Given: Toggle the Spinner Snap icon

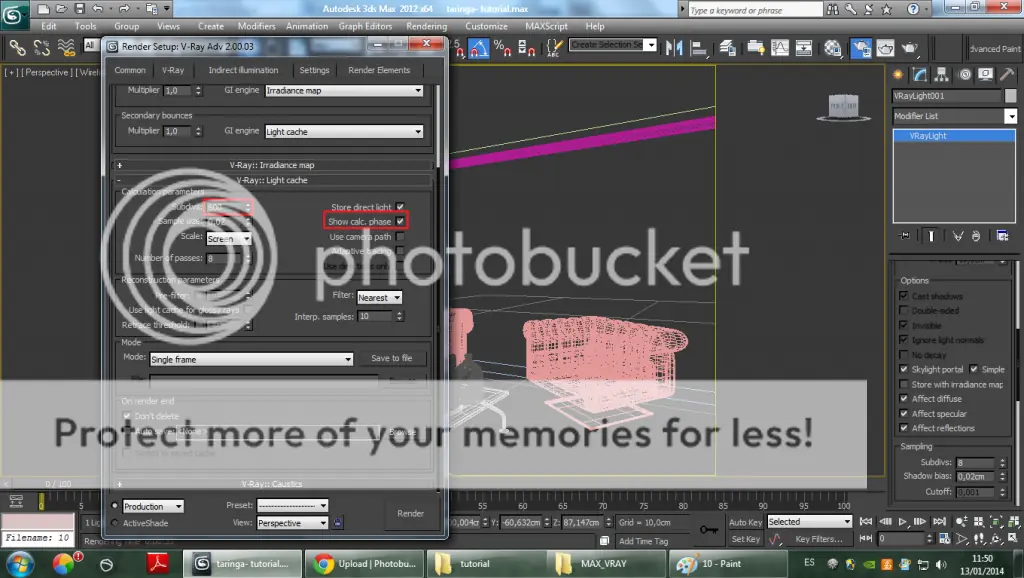Looking at the screenshot, I should [525, 48].
